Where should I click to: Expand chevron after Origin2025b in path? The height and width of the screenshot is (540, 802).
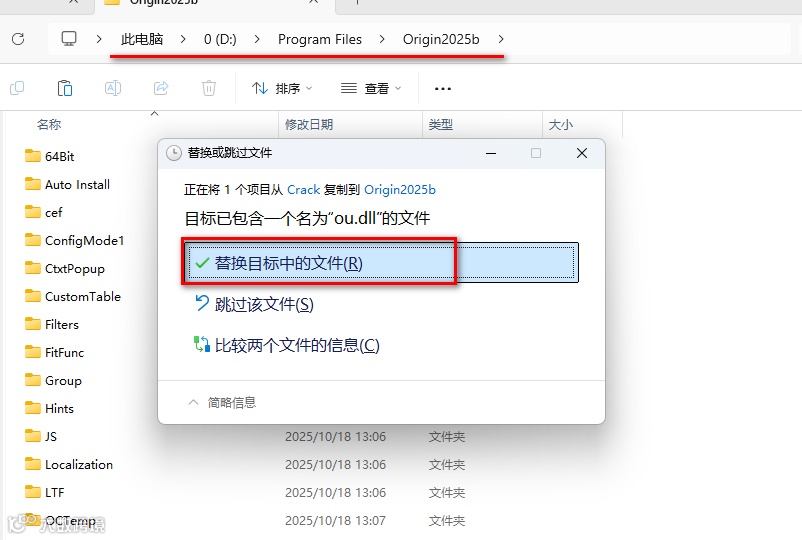(501, 39)
